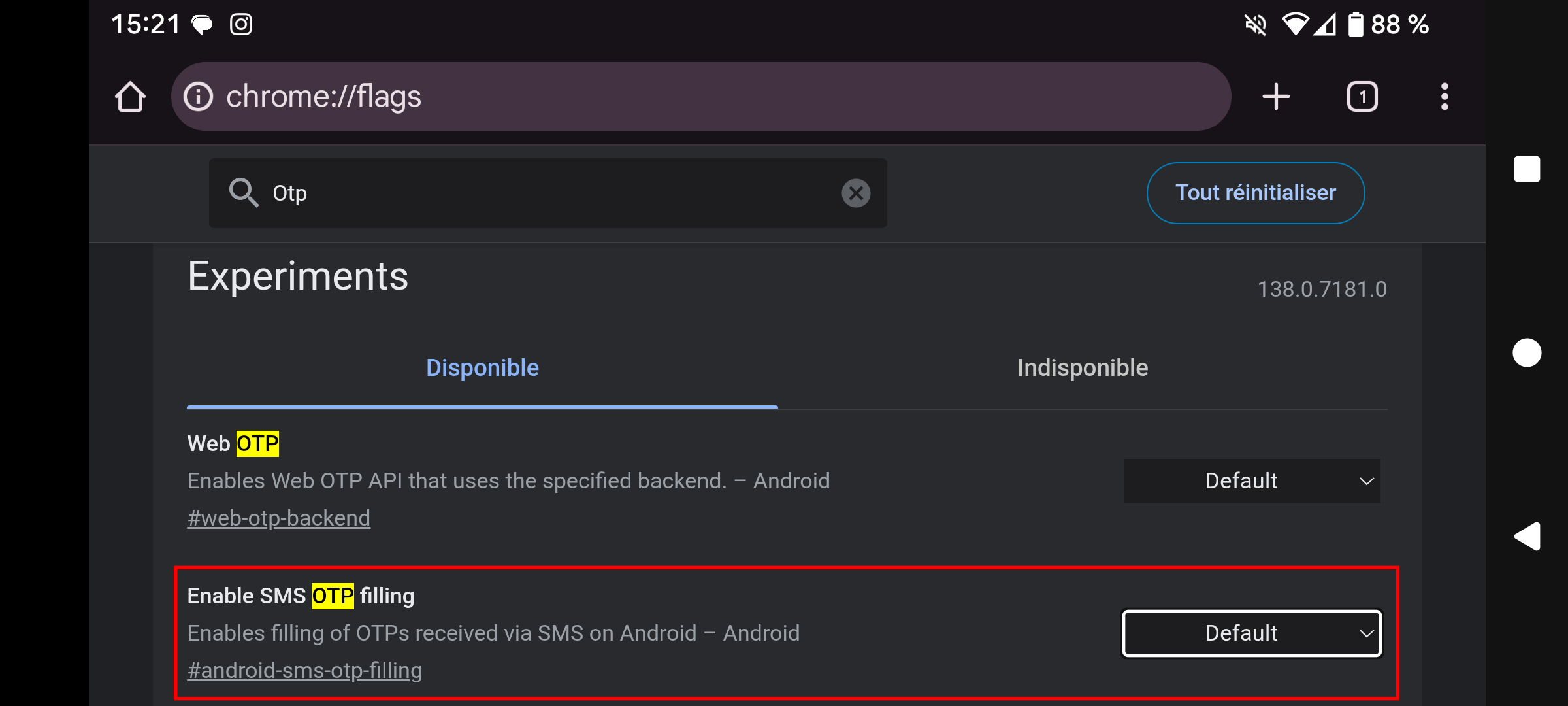Select the Disponible tab

coord(482,367)
